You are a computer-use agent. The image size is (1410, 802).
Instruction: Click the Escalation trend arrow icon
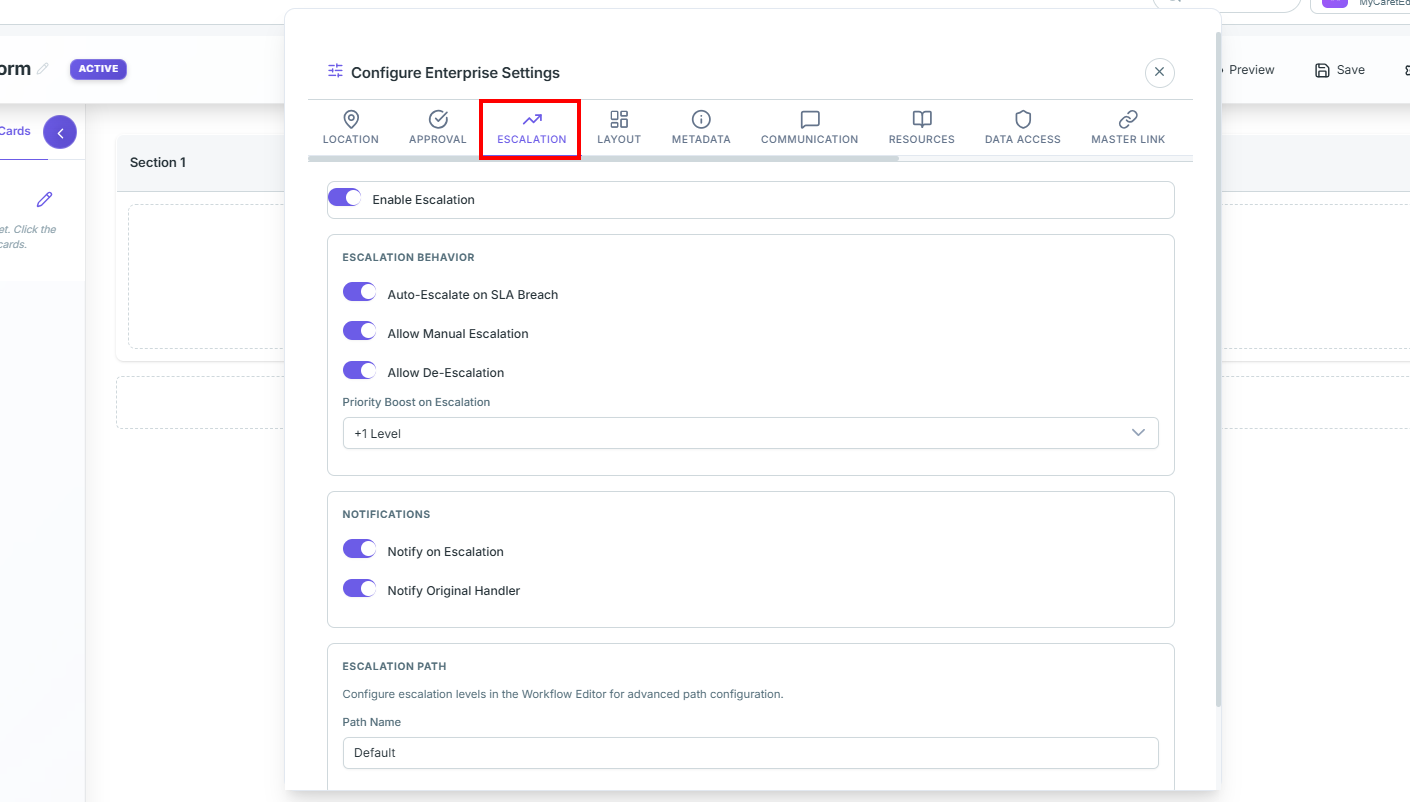532,119
